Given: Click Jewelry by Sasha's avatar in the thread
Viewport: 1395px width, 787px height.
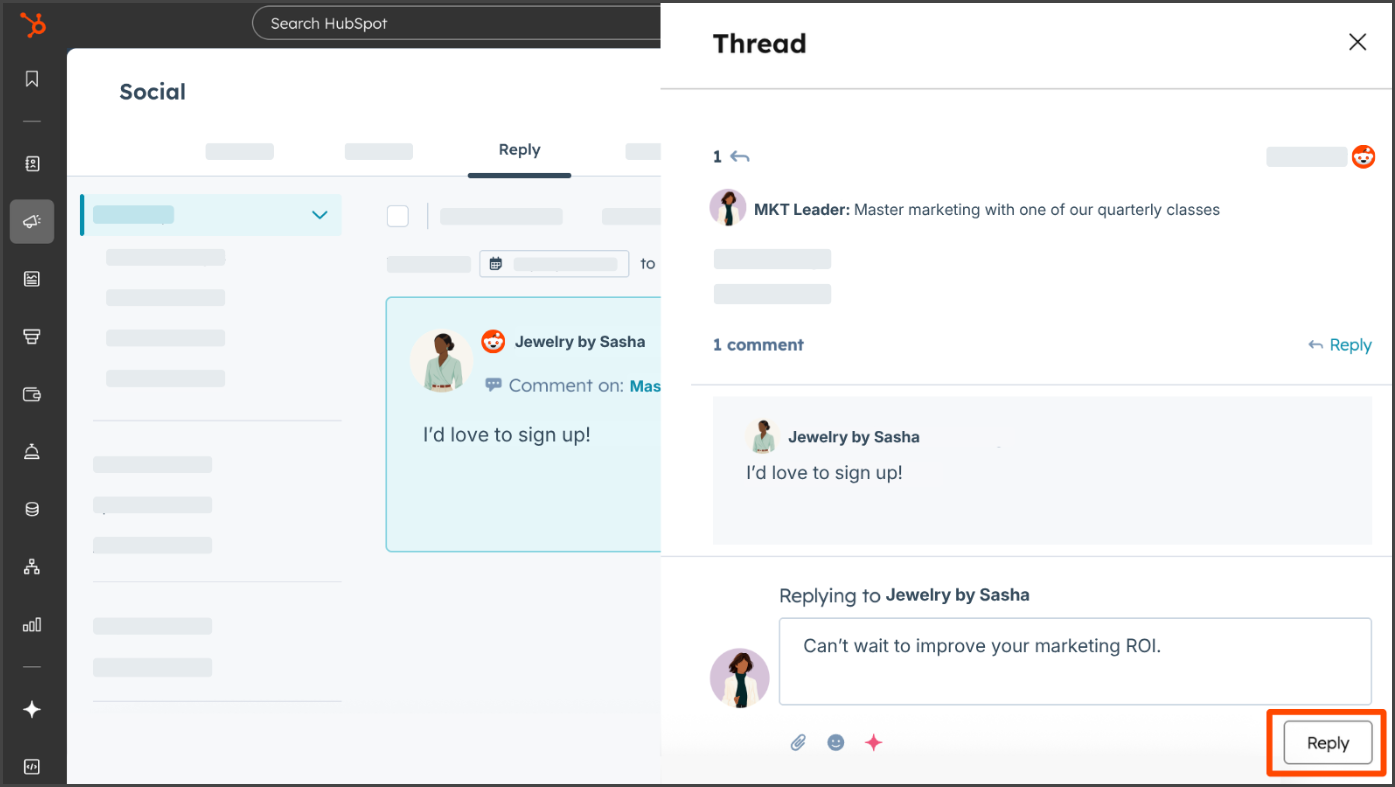Looking at the screenshot, I should coord(762,436).
